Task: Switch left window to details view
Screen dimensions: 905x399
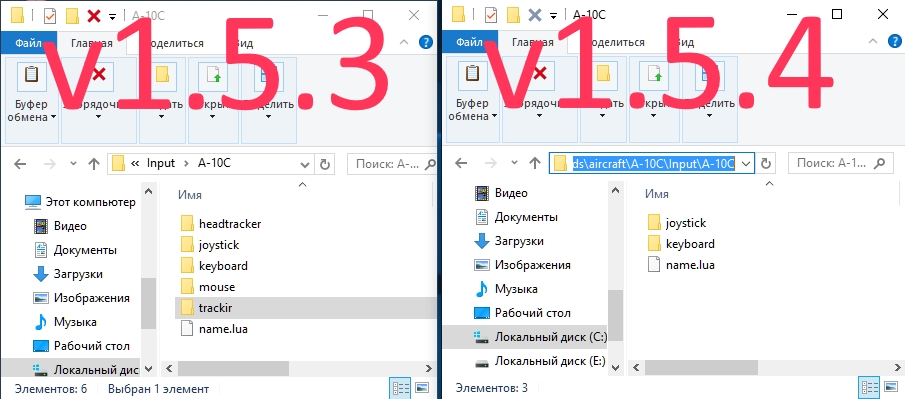Action: [x=400, y=388]
